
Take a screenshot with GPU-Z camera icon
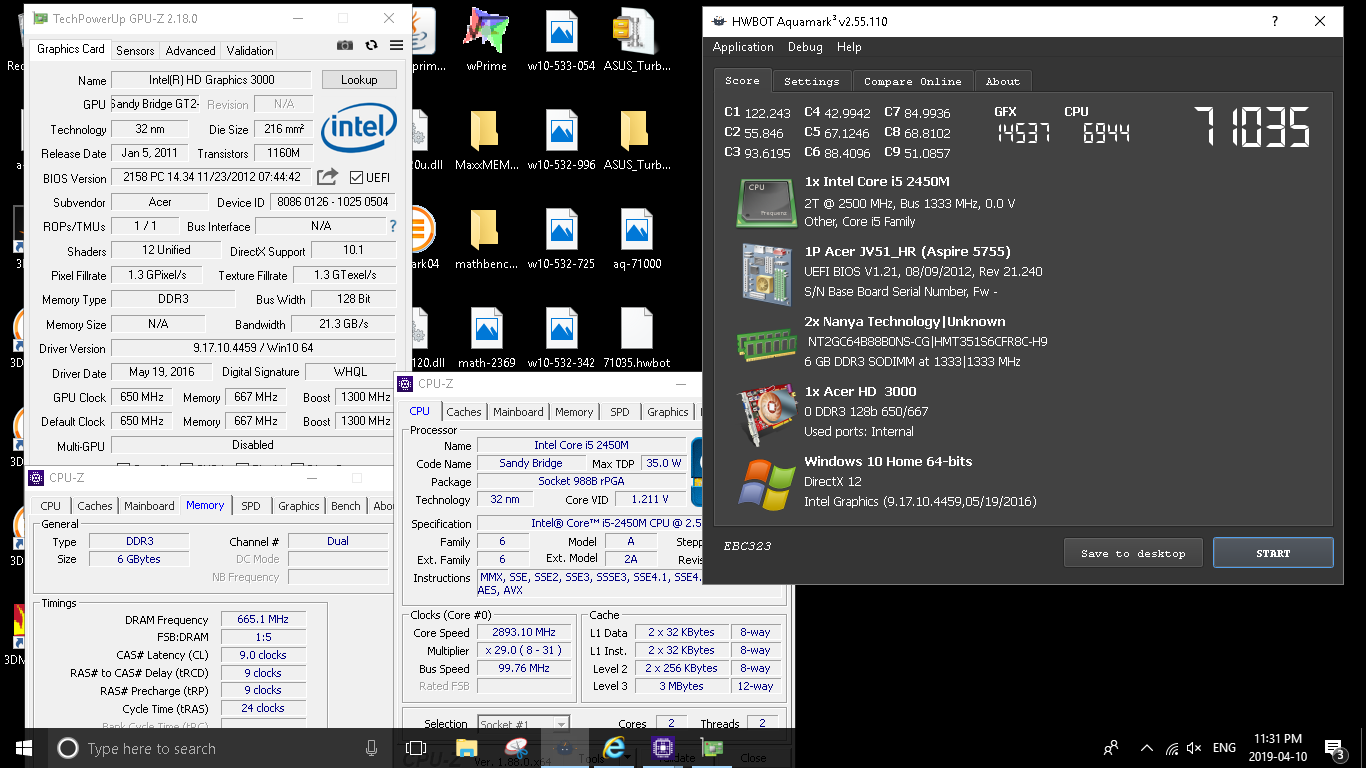click(345, 45)
